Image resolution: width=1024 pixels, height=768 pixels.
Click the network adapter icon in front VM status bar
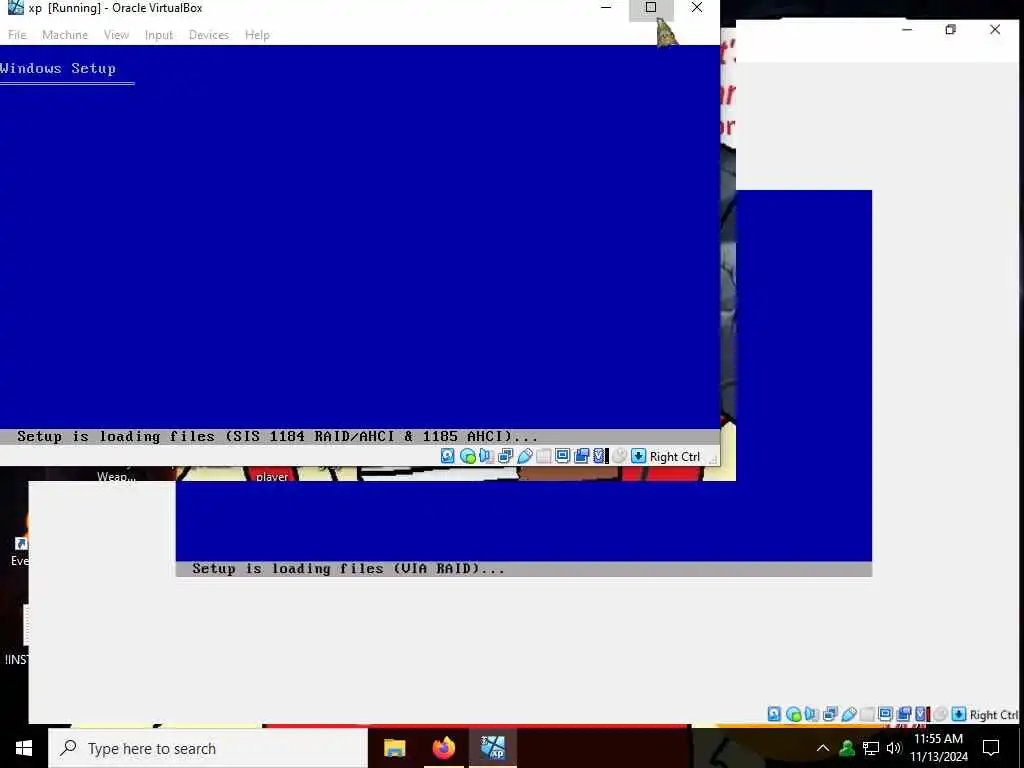[x=505, y=456]
